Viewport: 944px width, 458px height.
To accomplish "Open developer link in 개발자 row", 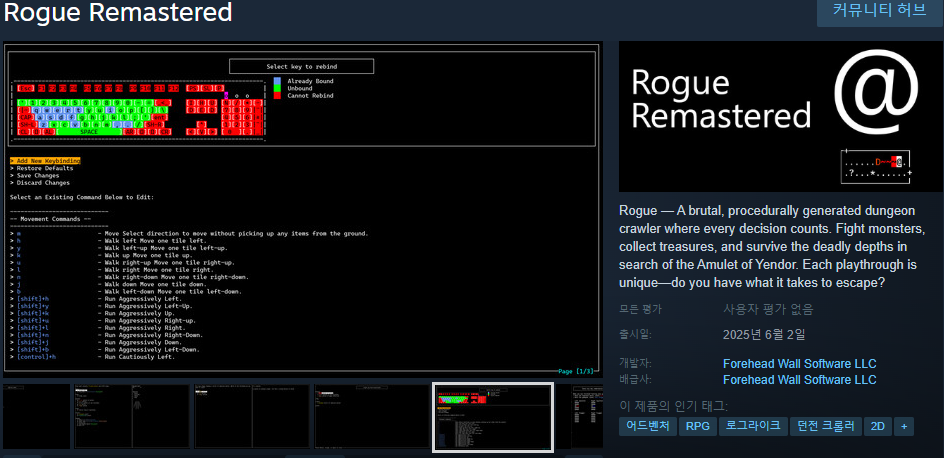I will [800, 364].
